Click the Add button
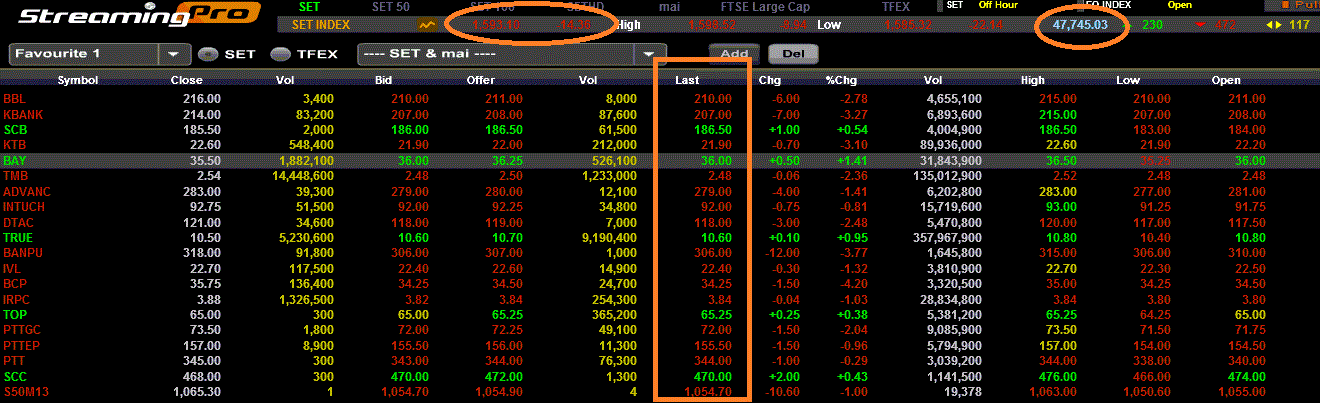Viewport: 1320px width, 403px height. [734, 54]
